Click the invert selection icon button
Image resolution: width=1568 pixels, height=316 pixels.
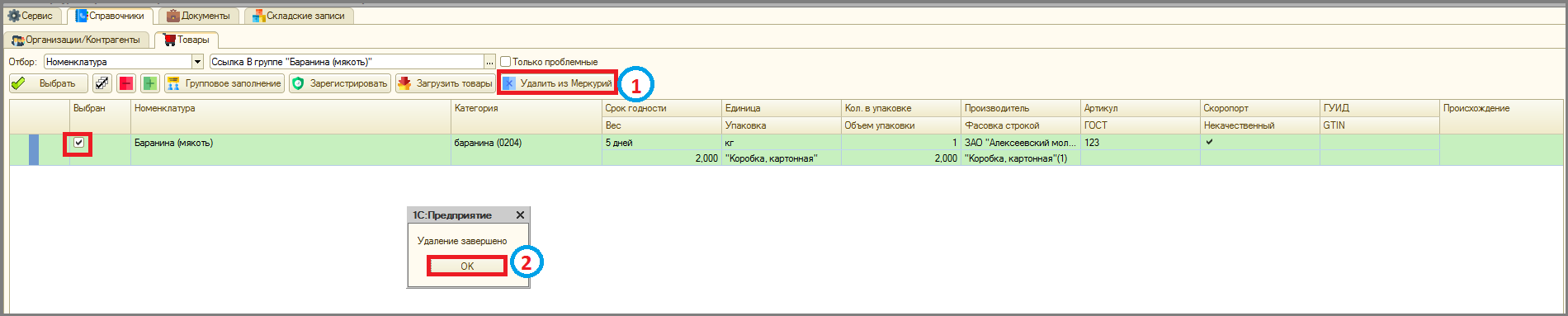[x=102, y=83]
